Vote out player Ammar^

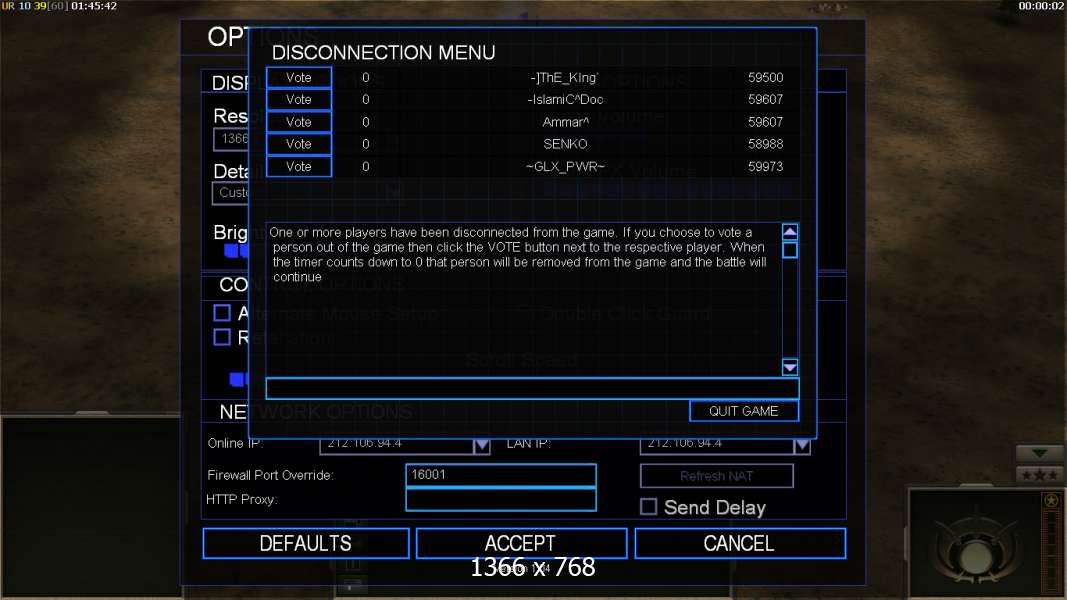pos(299,122)
